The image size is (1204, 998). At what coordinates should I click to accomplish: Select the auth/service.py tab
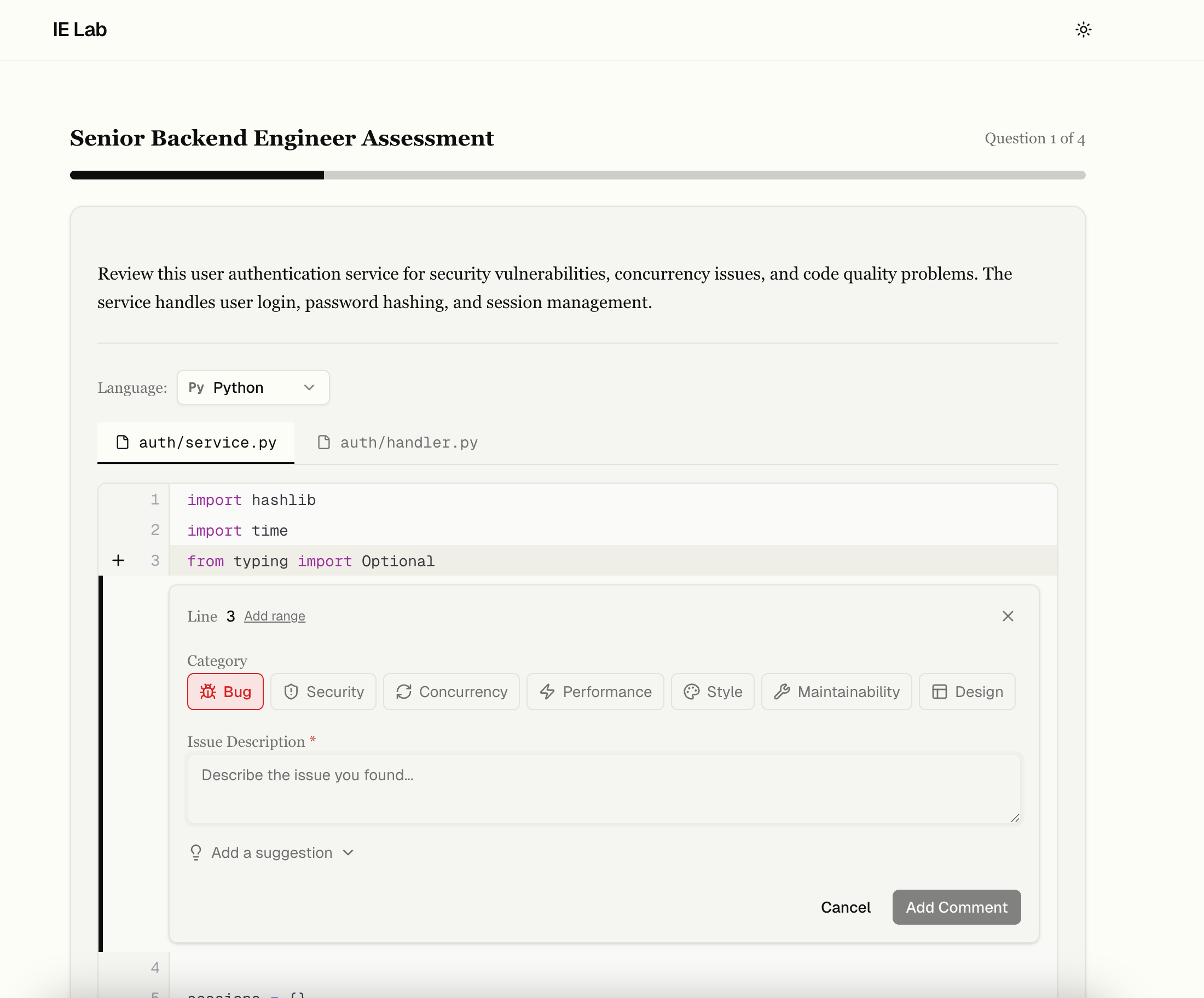(x=195, y=442)
